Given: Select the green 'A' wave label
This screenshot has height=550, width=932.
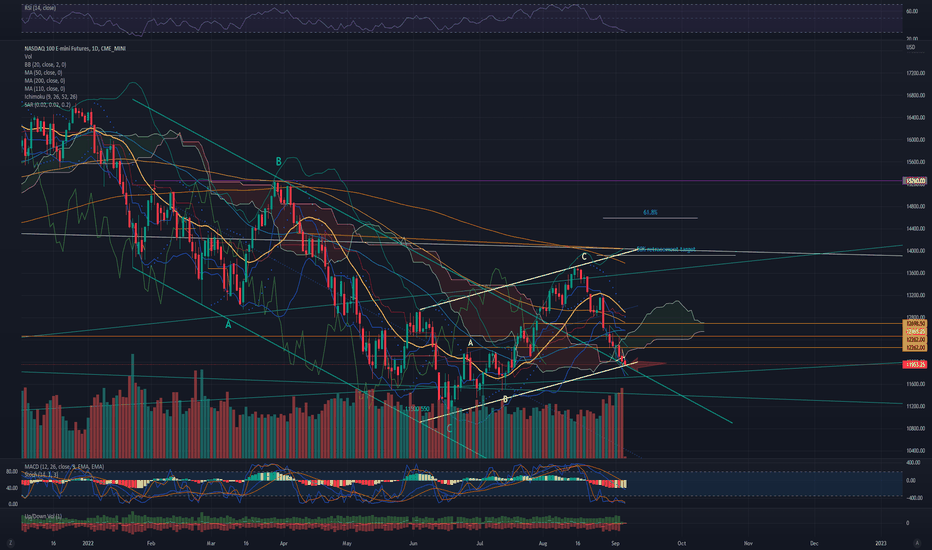Looking at the screenshot, I should (228, 325).
